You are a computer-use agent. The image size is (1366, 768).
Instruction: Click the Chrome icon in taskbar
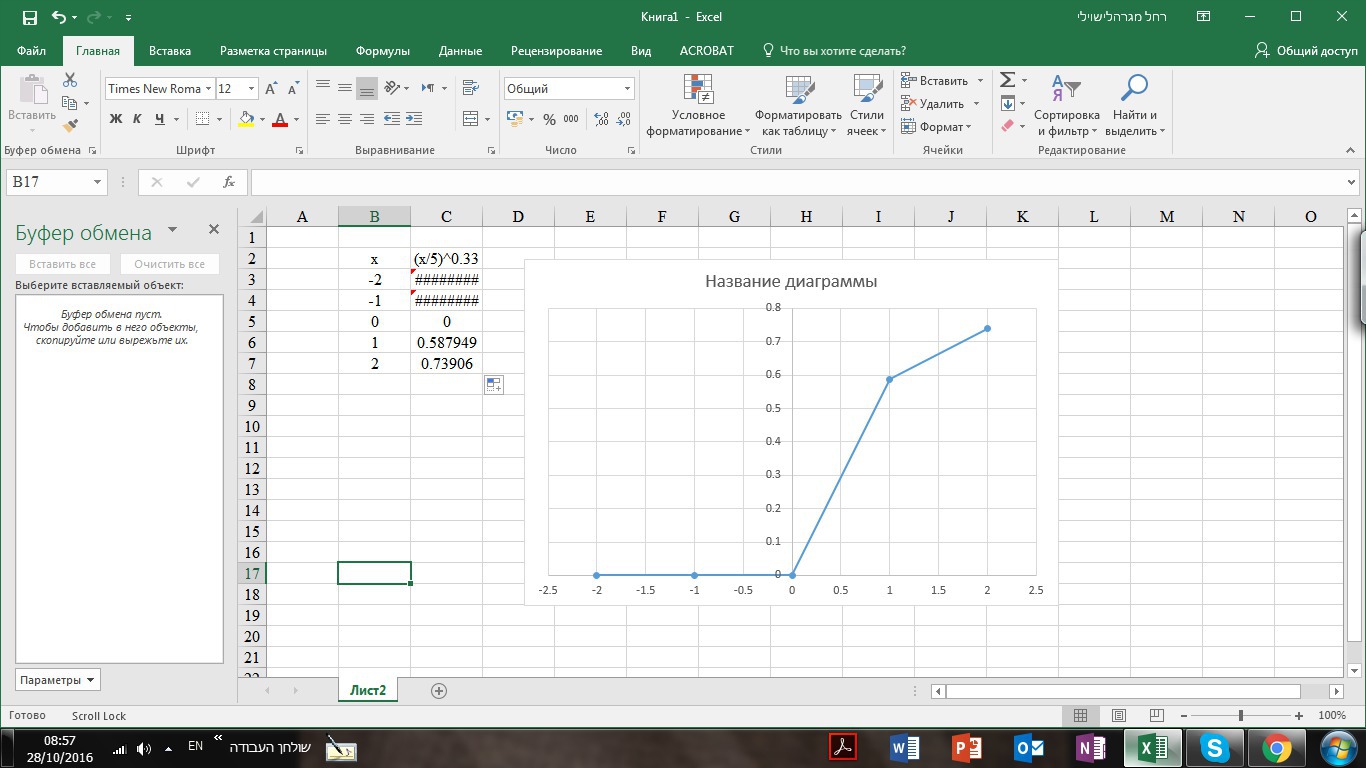point(1276,748)
